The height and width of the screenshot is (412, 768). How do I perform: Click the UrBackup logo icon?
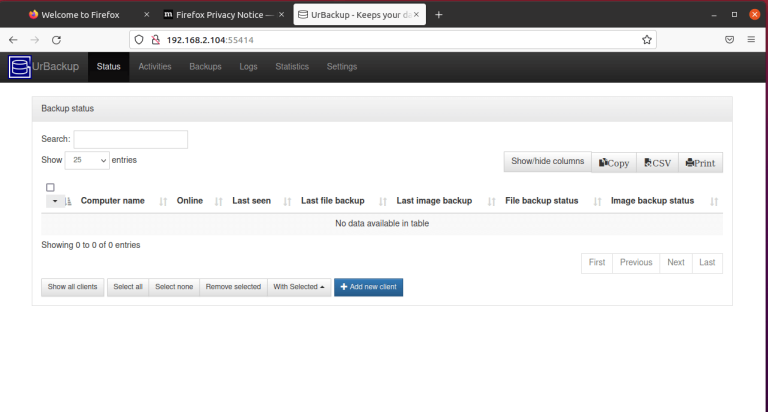(x=20, y=67)
